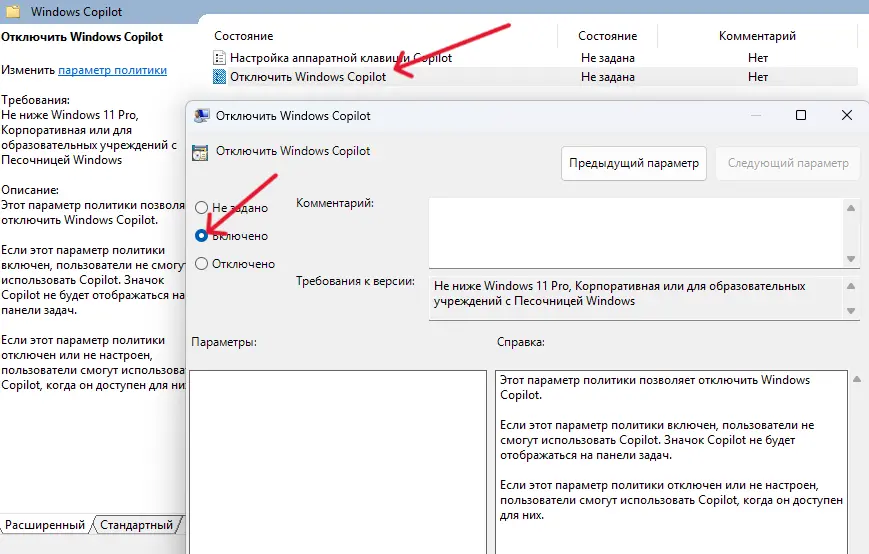This screenshot has height=554, width=869.
Task: Click the dialog title bar policy icon
Action: pyautogui.click(x=202, y=116)
